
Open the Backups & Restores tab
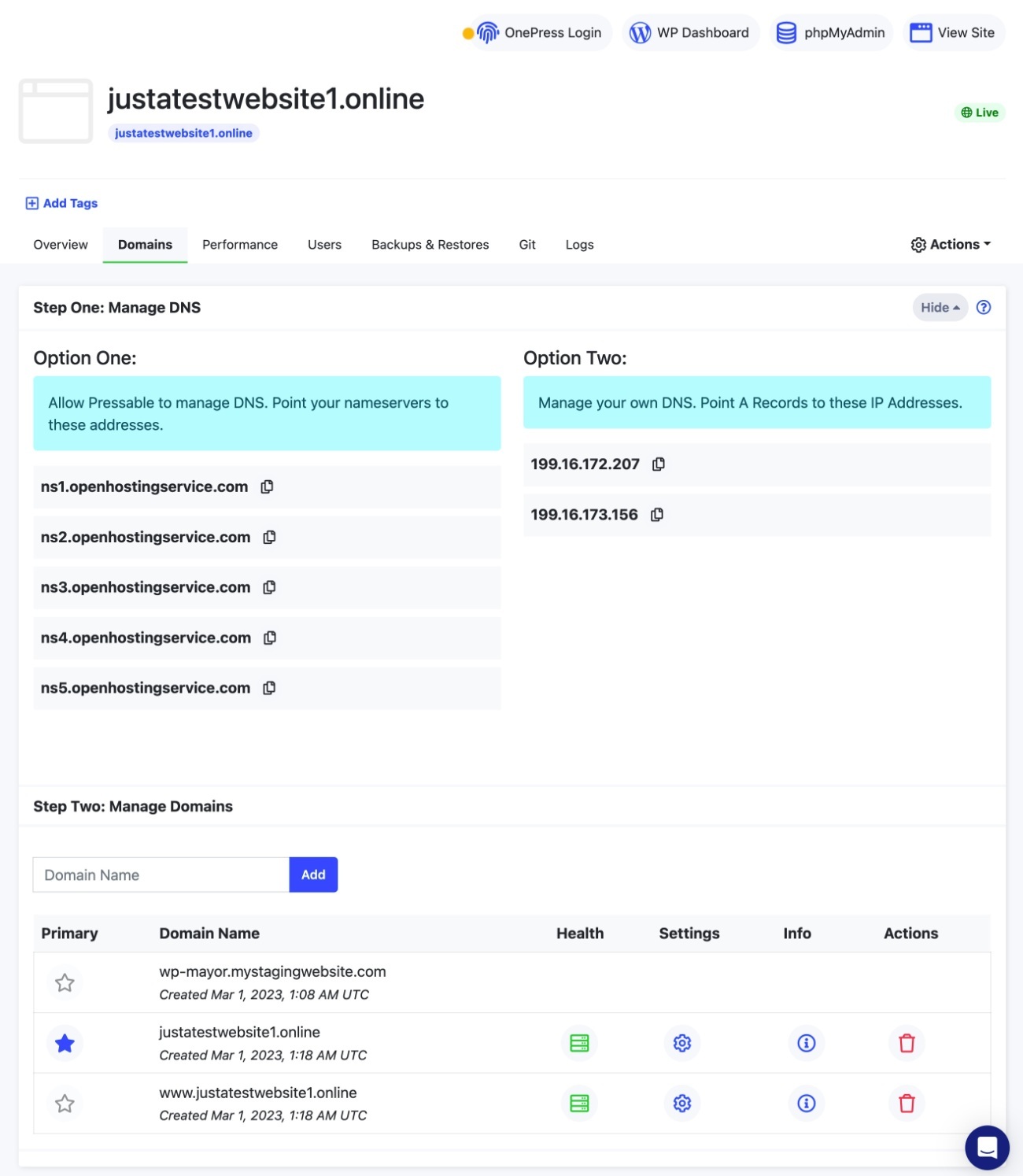(430, 245)
